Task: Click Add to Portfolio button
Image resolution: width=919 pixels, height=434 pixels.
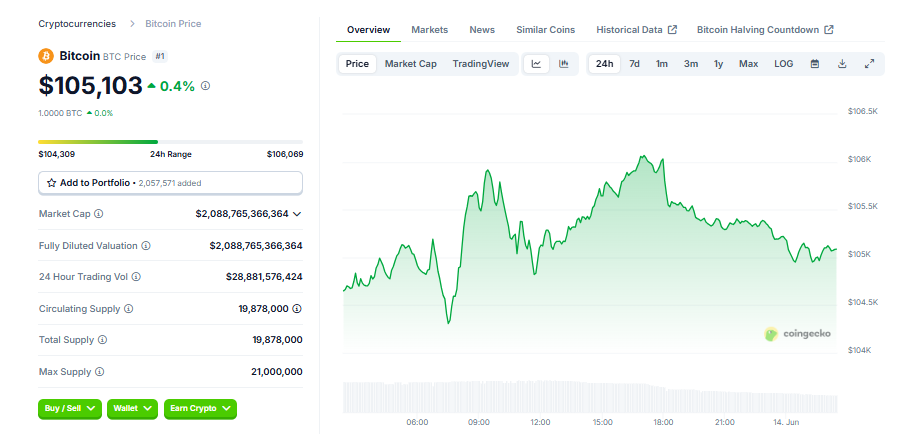Action: tap(171, 183)
